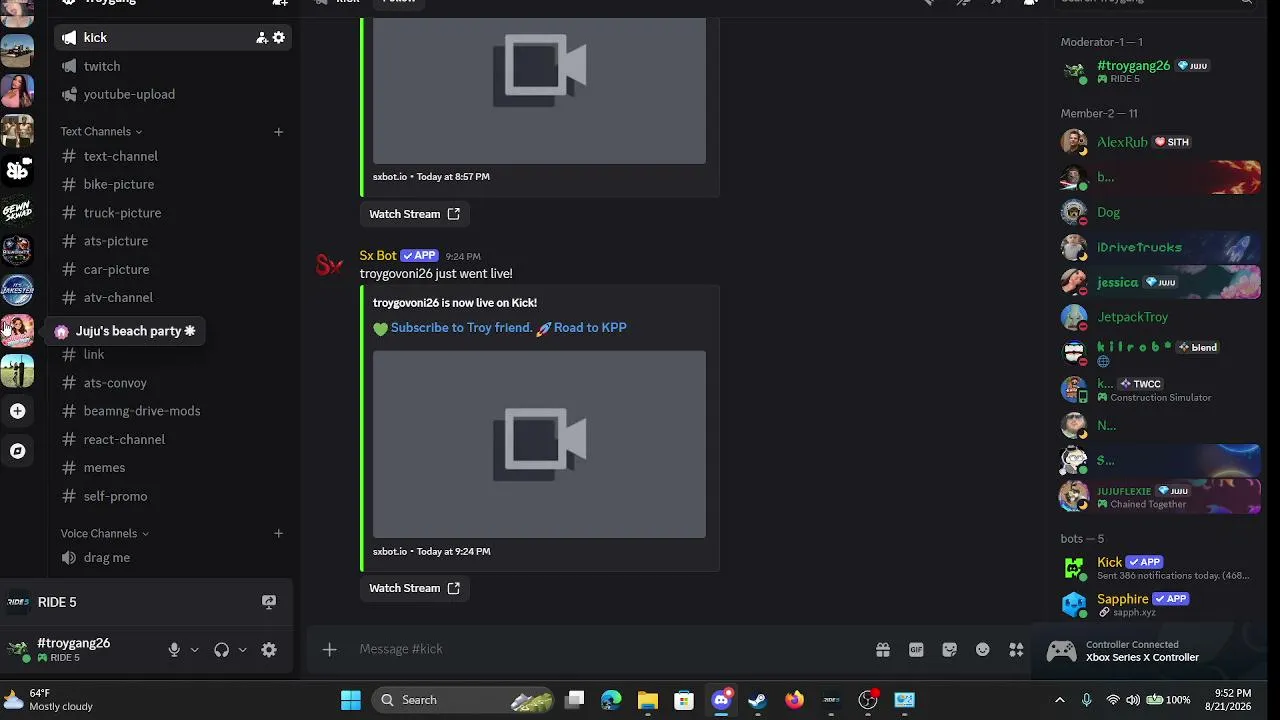Open OBS Studio from the taskbar
The image size is (1280, 720).
(x=868, y=700)
